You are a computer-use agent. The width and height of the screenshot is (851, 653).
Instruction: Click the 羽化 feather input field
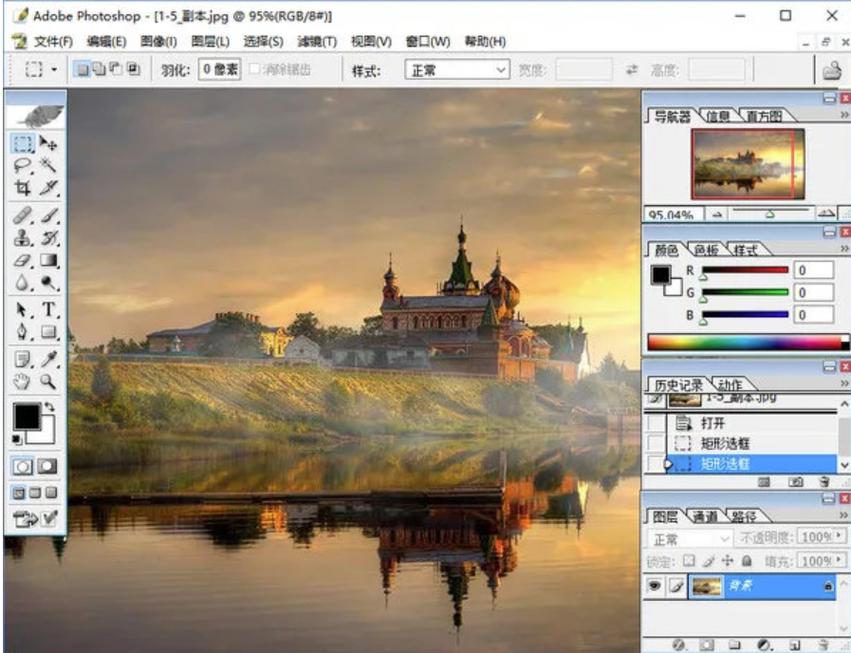218,70
